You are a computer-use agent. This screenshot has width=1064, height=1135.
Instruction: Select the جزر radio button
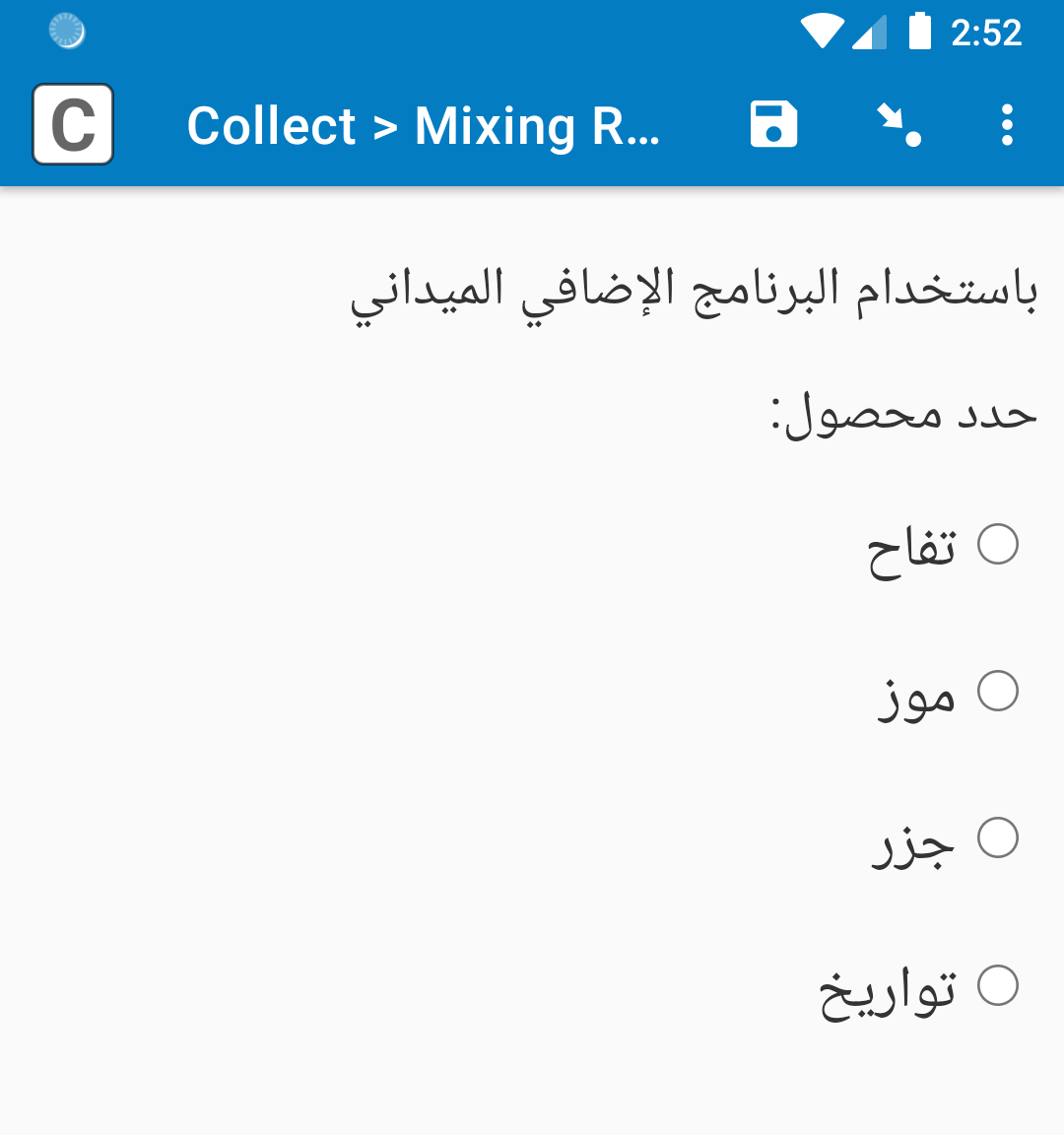[x=997, y=838]
